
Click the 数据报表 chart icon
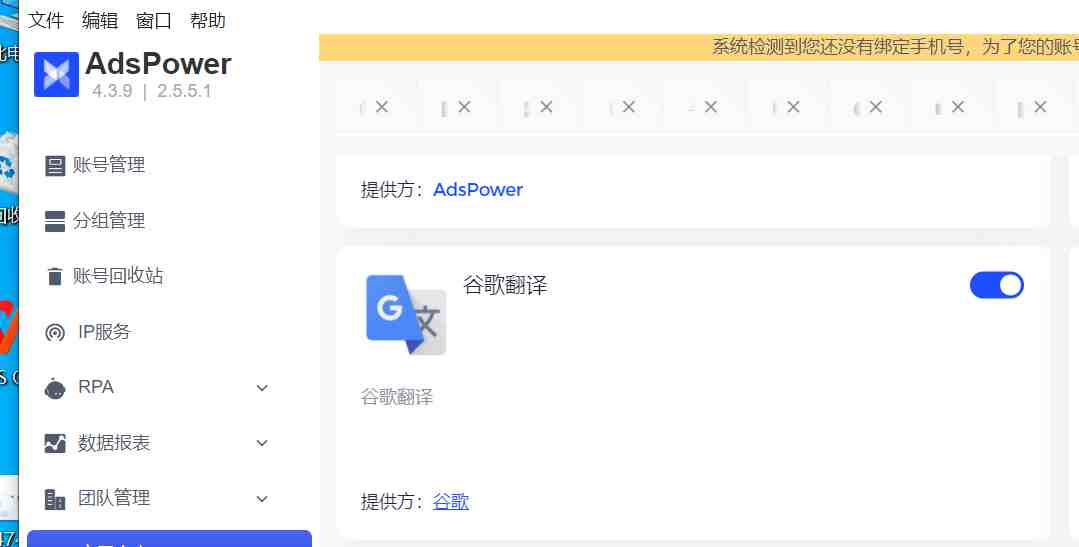coord(55,443)
